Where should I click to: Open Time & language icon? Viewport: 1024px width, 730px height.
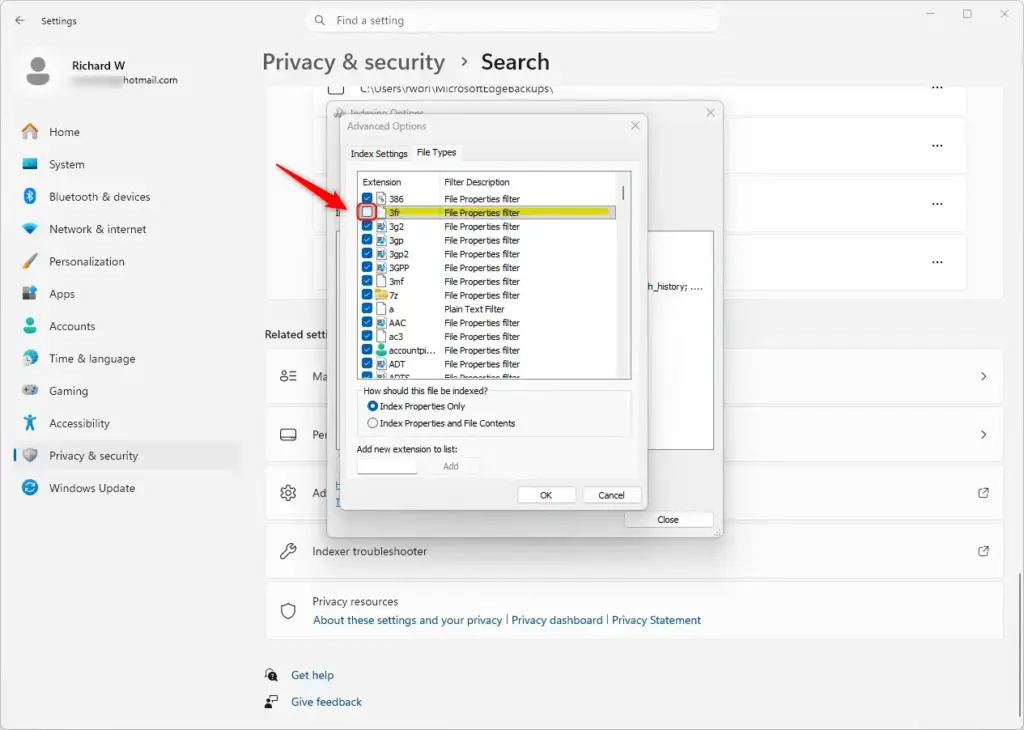30,358
